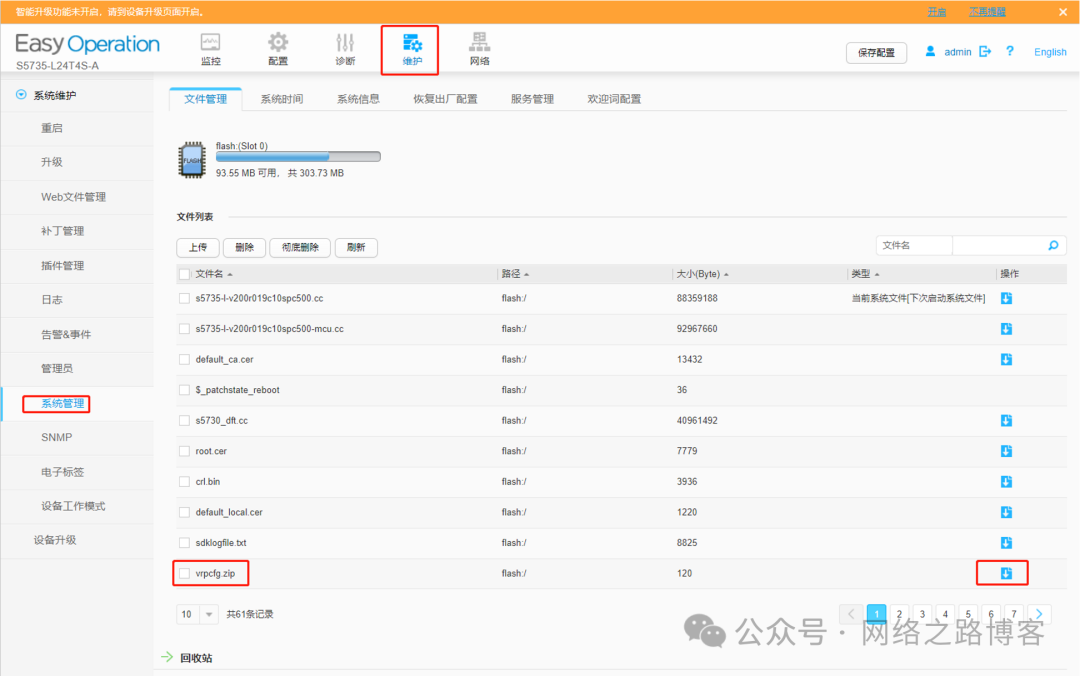Check the vrpcfg.zip checkbox

point(184,573)
